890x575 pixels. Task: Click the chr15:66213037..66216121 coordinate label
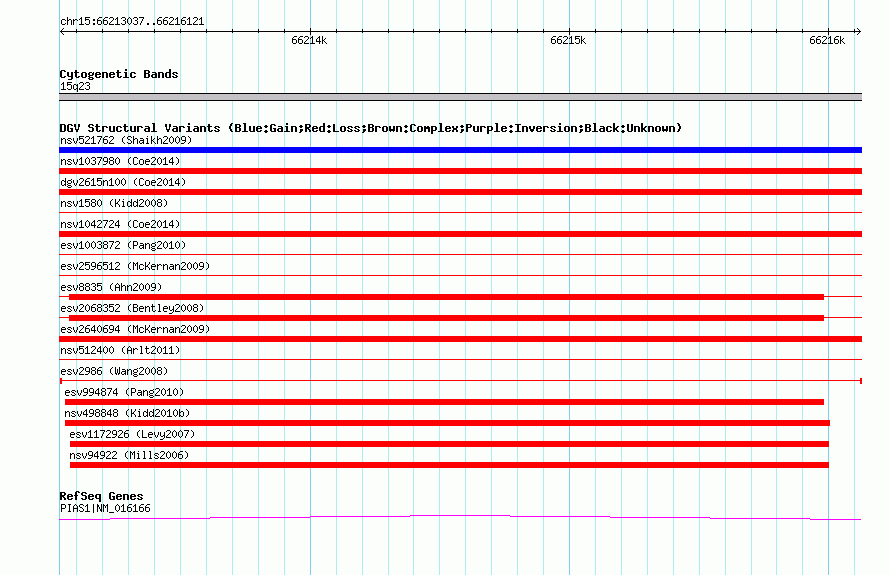pos(132,21)
